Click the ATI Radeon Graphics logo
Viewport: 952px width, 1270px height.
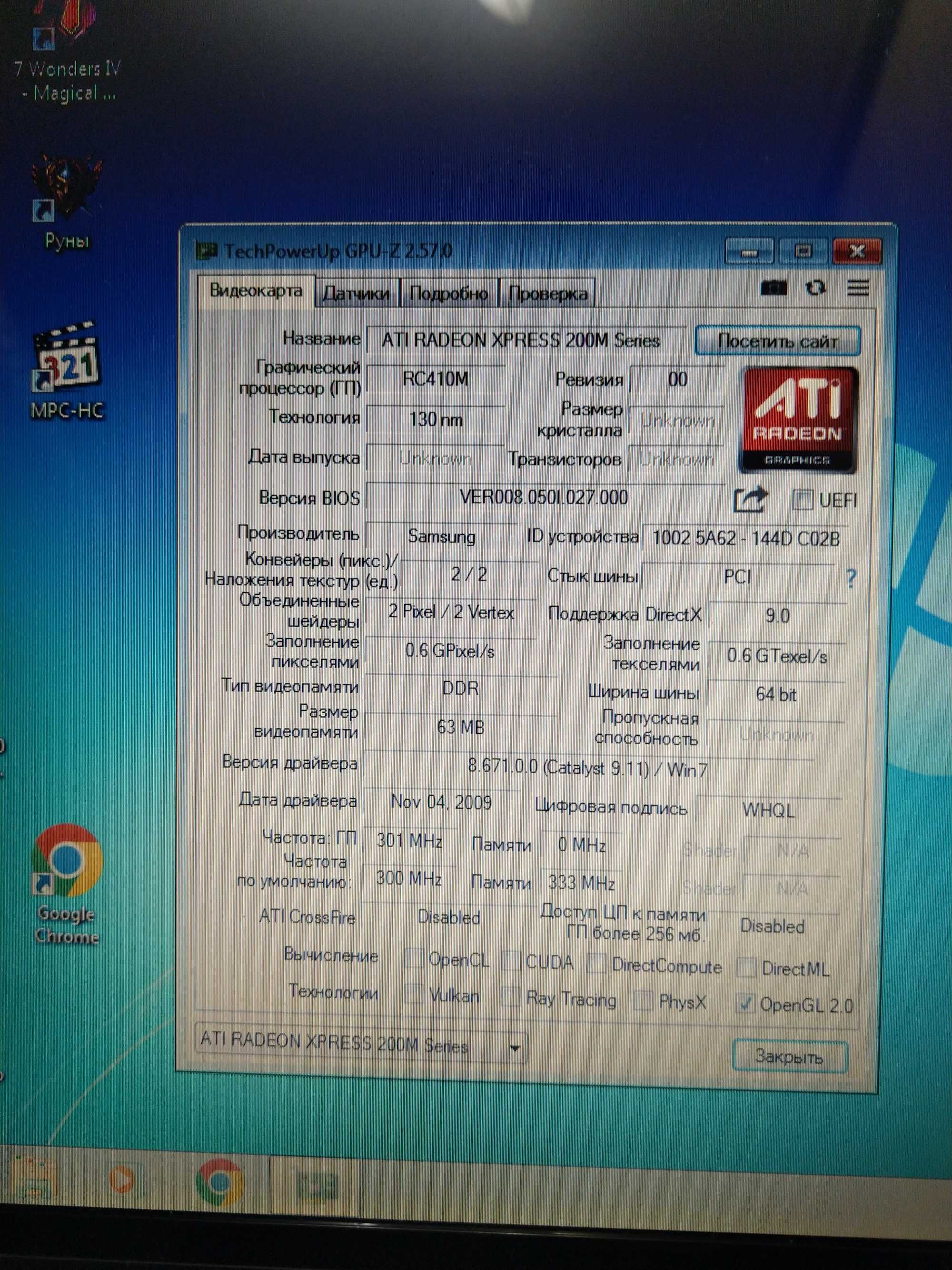(798, 420)
